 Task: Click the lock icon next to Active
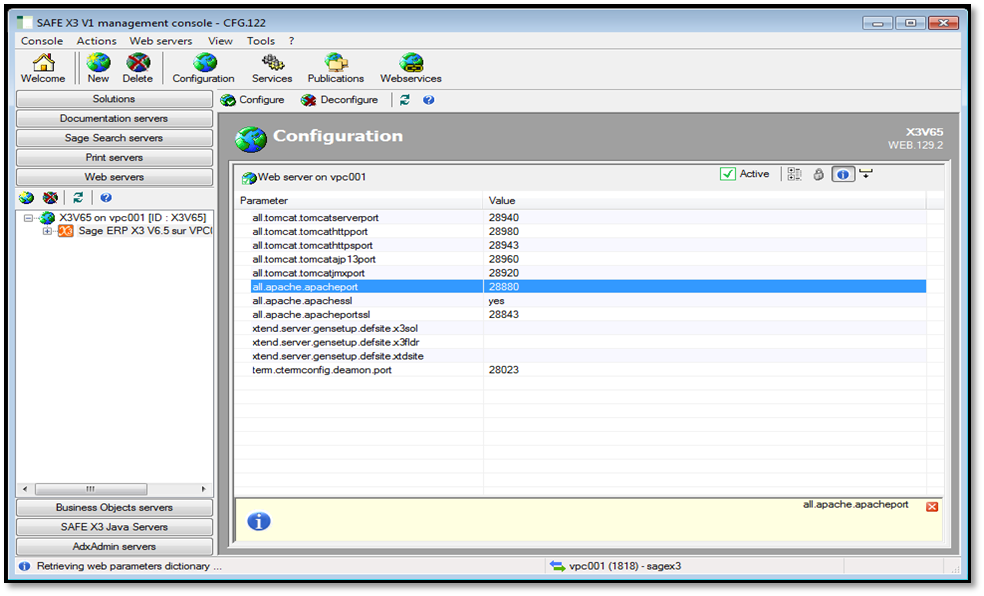pyautogui.click(x=818, y=174)
